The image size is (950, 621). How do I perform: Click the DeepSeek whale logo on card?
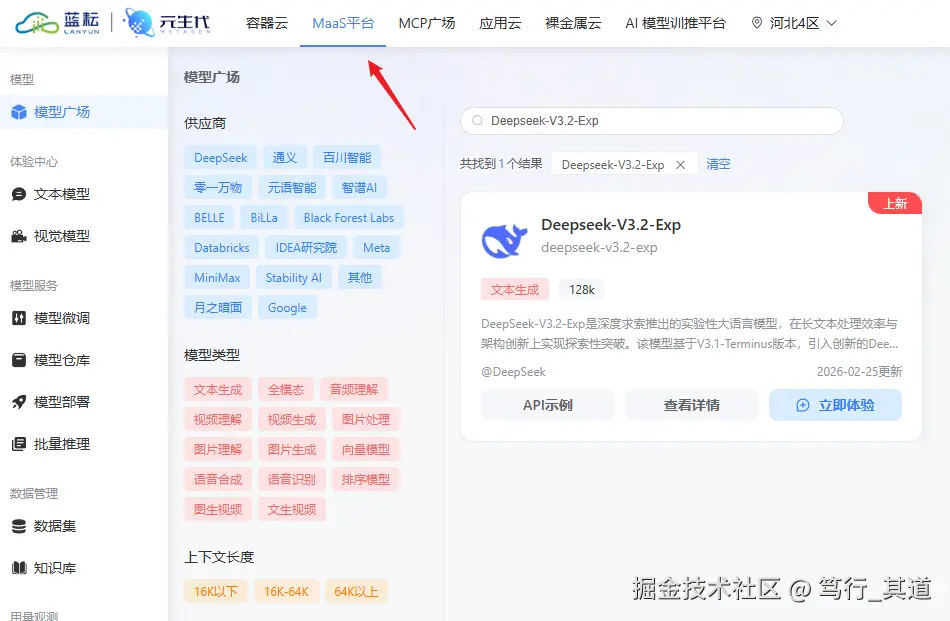504,240
